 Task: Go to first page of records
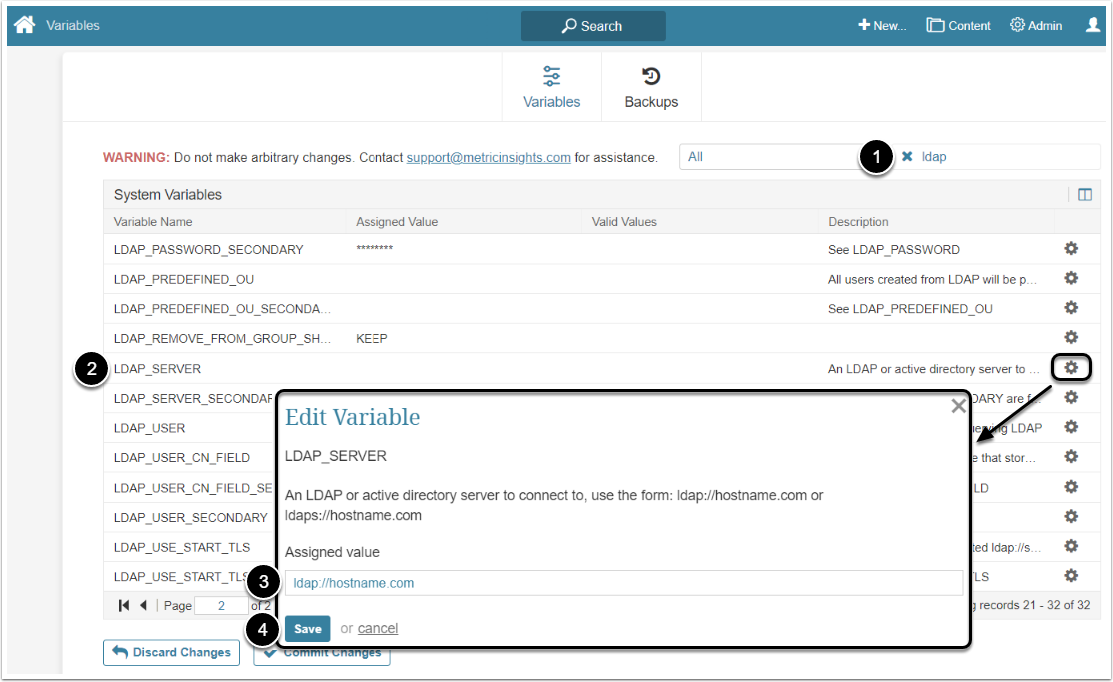pyautogui.click(x=125, y=605)
